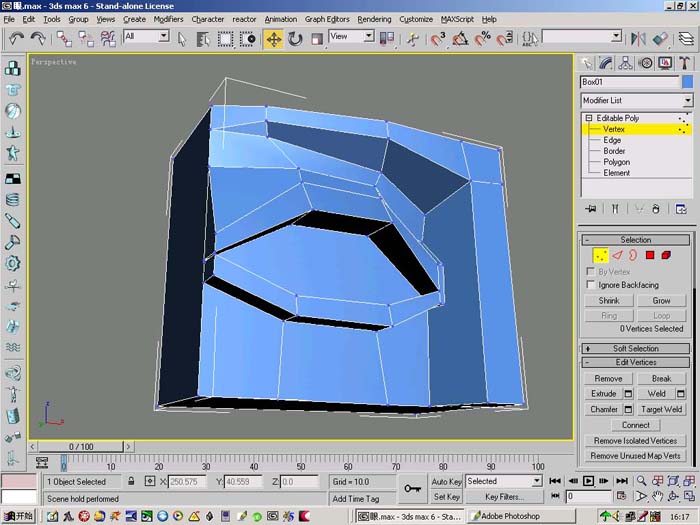Click the 0/100 time slider
Viewport: 700px width, 525px height.
coord(81,446)
